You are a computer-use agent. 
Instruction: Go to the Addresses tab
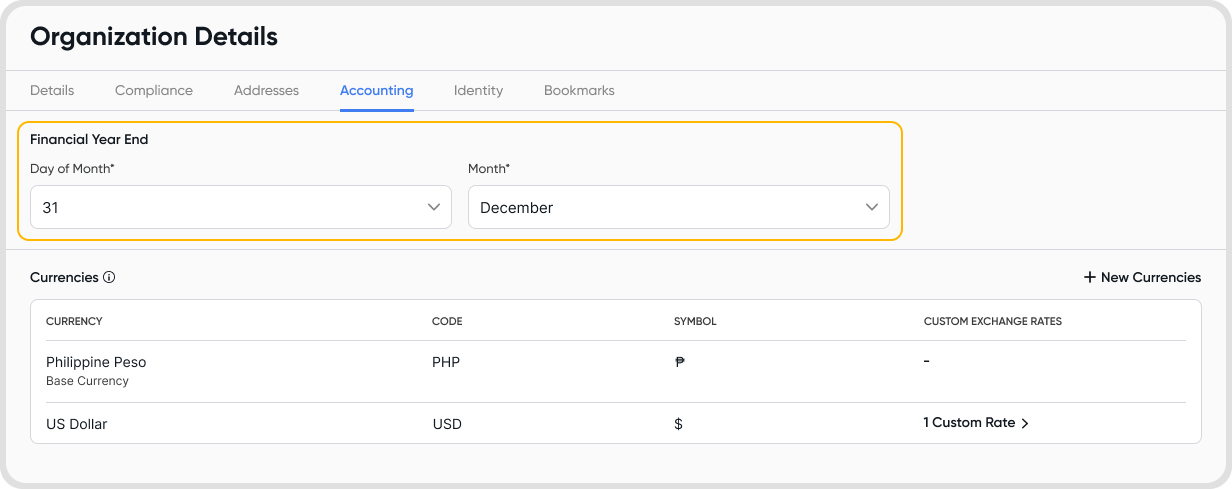click(266, 90)
